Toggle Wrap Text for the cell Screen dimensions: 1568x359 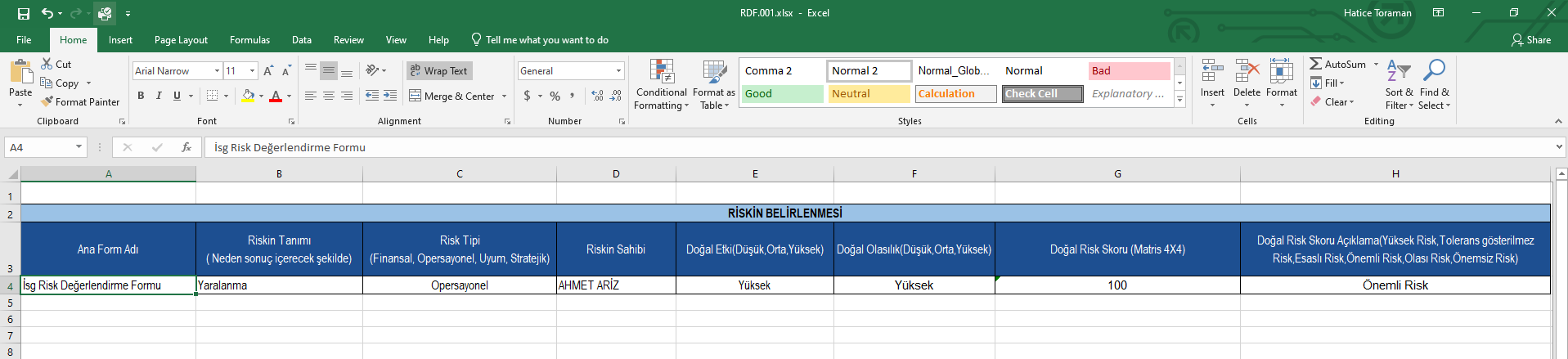(x=438, y=71)
